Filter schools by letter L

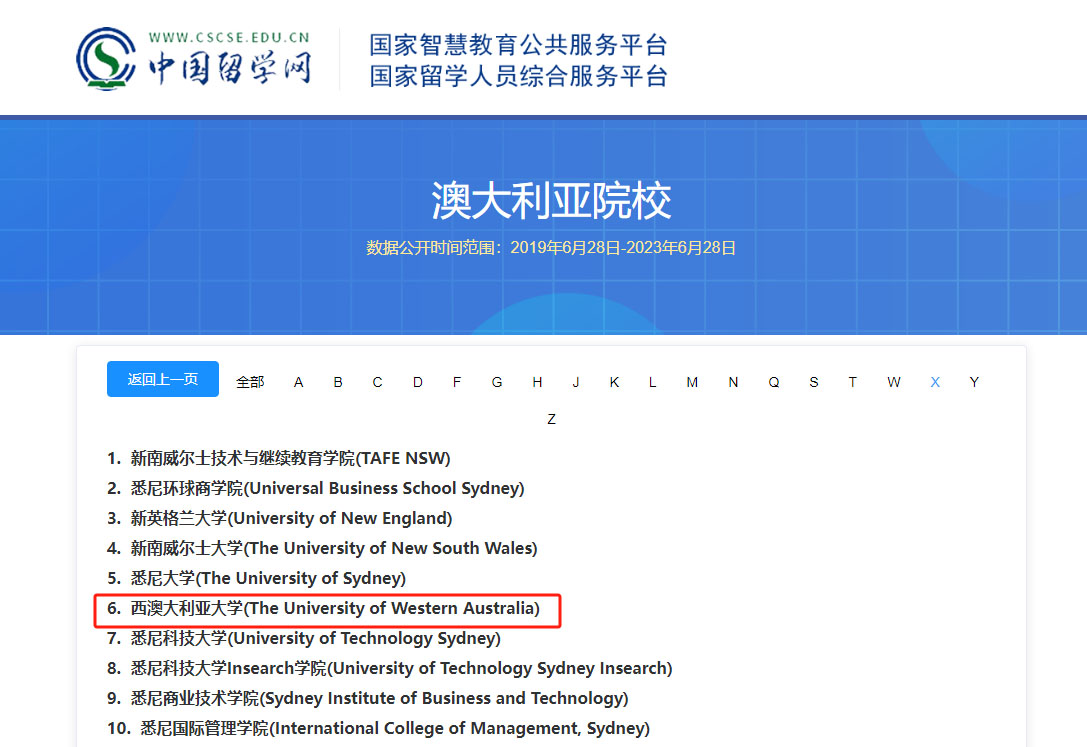[652, 382]
